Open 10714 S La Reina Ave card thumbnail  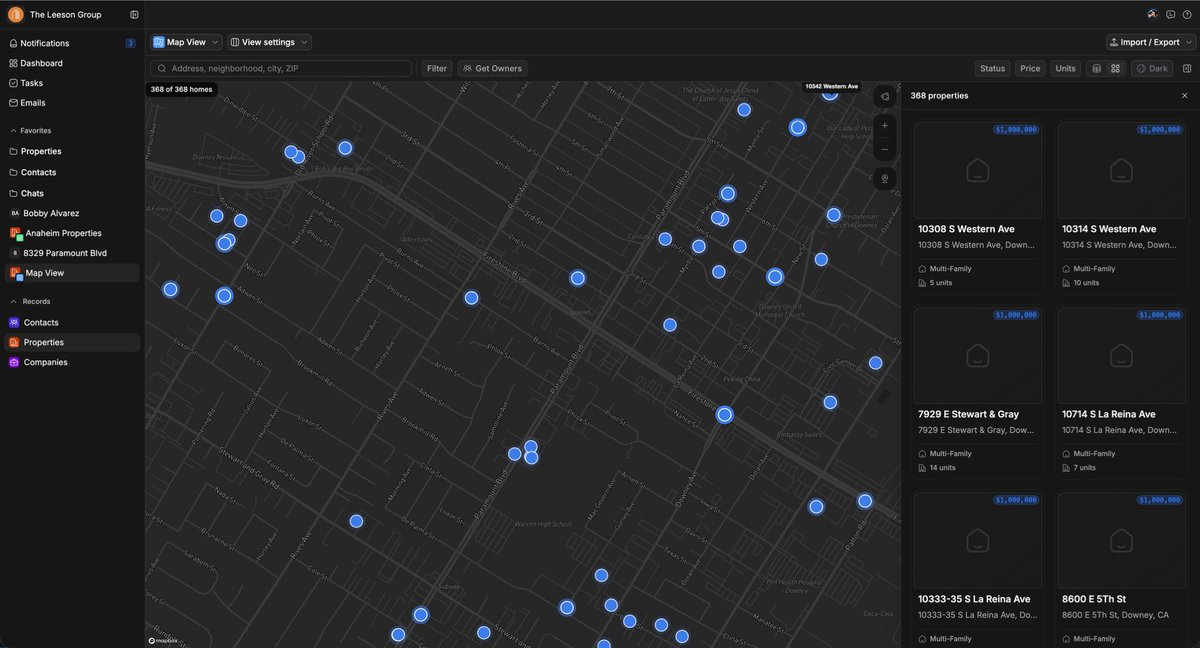[x=1121, y=355]
